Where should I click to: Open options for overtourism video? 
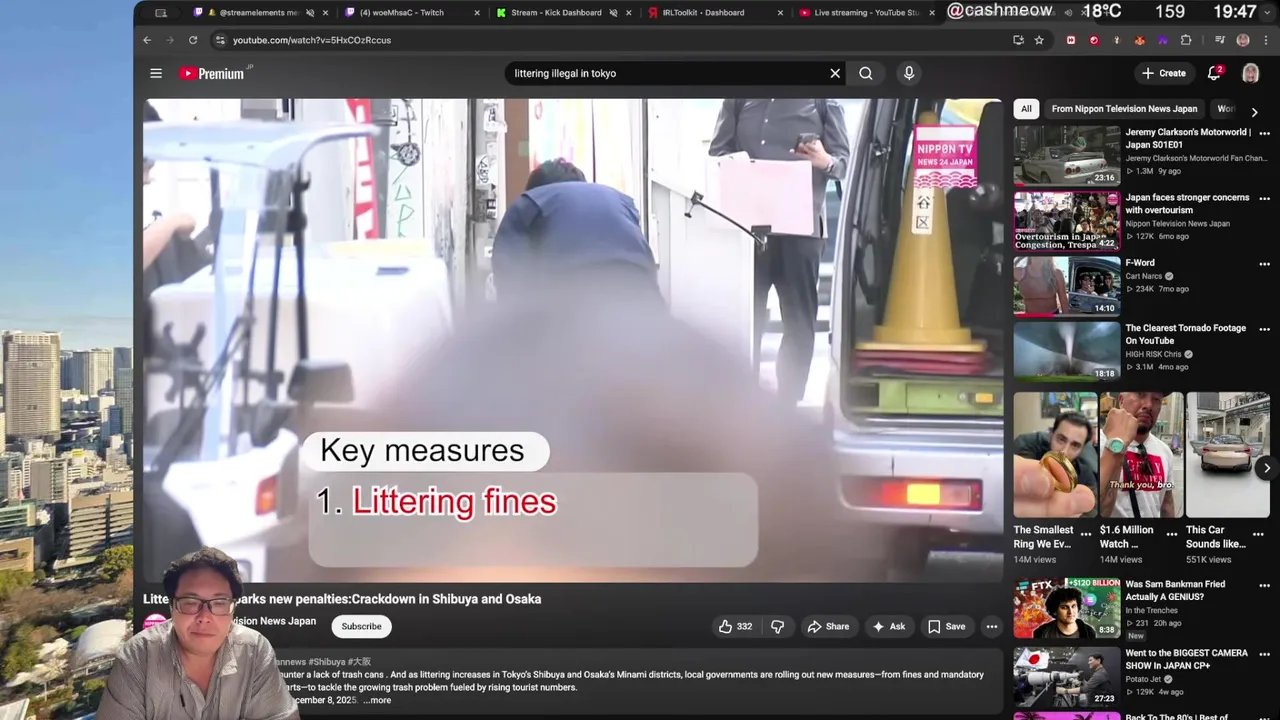click(1265, 199)
